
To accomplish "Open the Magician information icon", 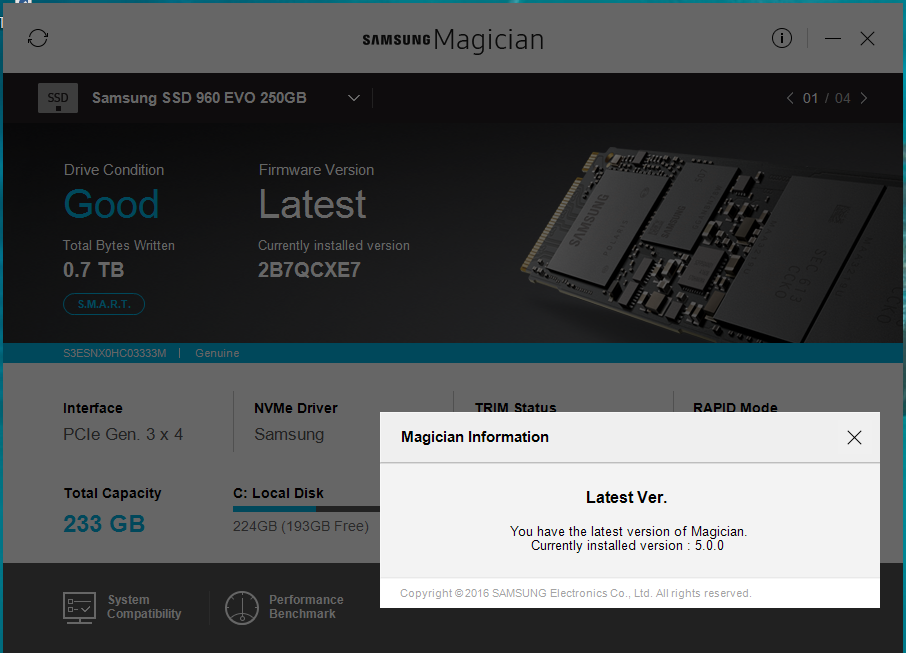I will pos(782,39).
